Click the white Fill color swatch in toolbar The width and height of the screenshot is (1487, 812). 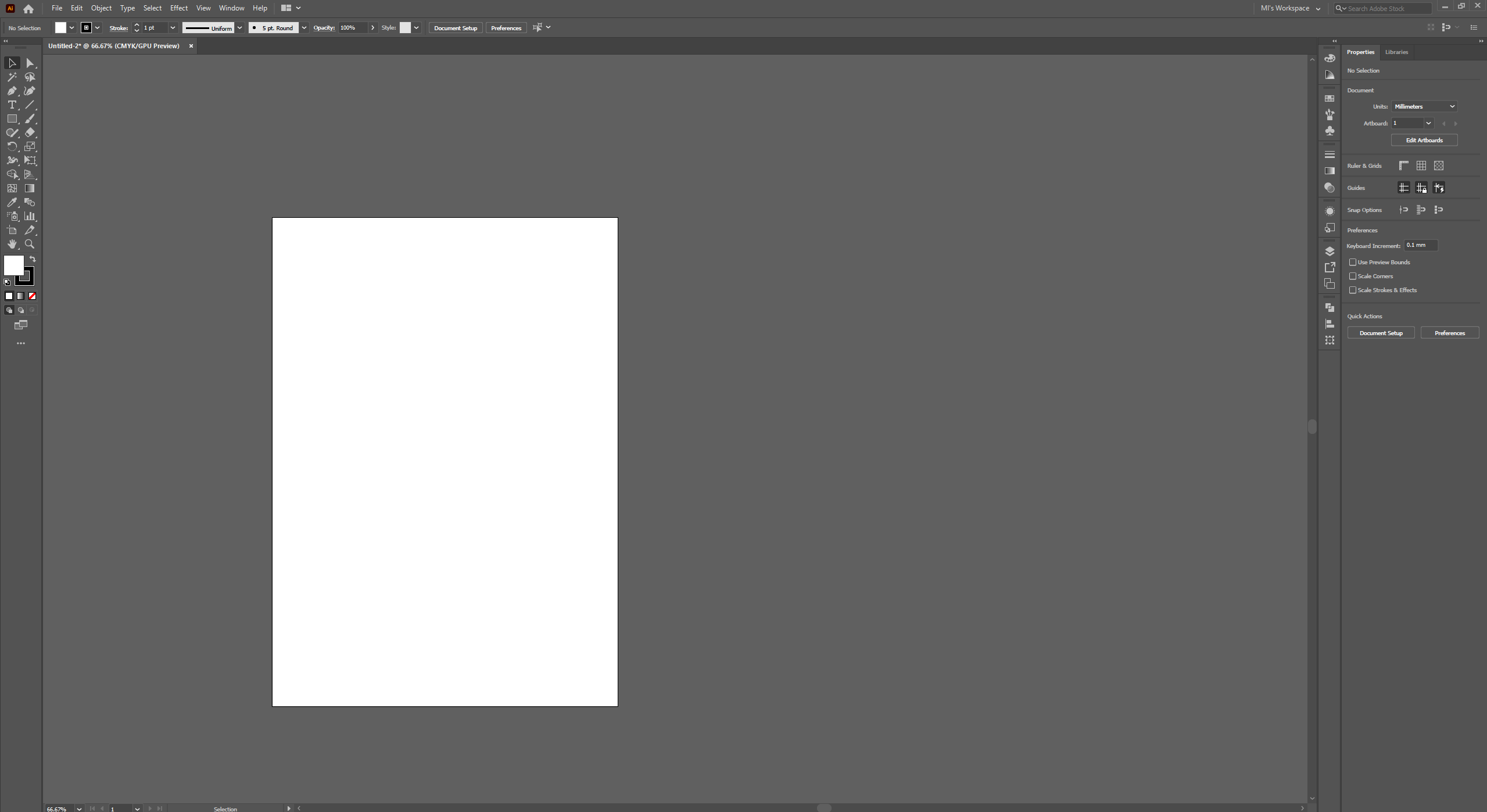click(x=13, y=265)
